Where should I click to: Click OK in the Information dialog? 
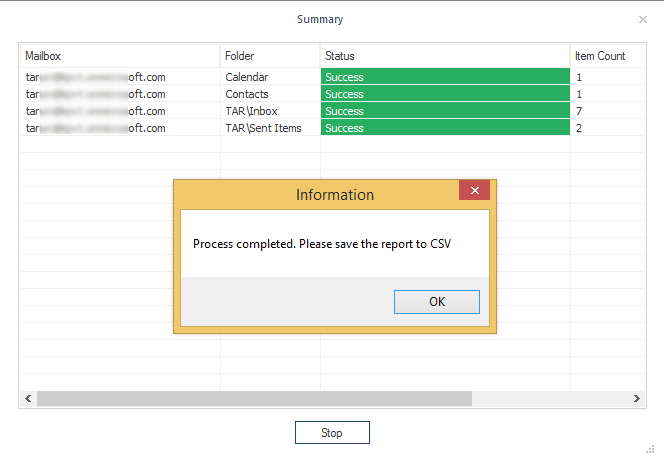click(x=437, y=302)
